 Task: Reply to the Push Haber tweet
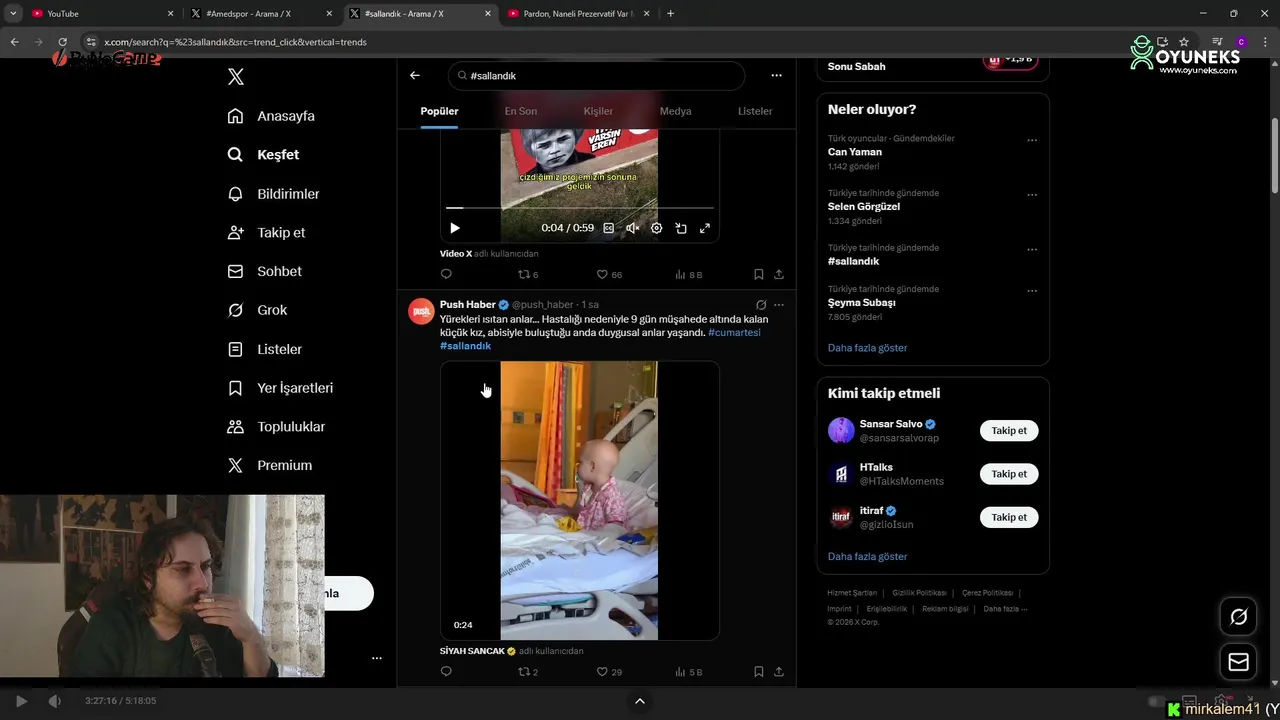tap(446, 672)
